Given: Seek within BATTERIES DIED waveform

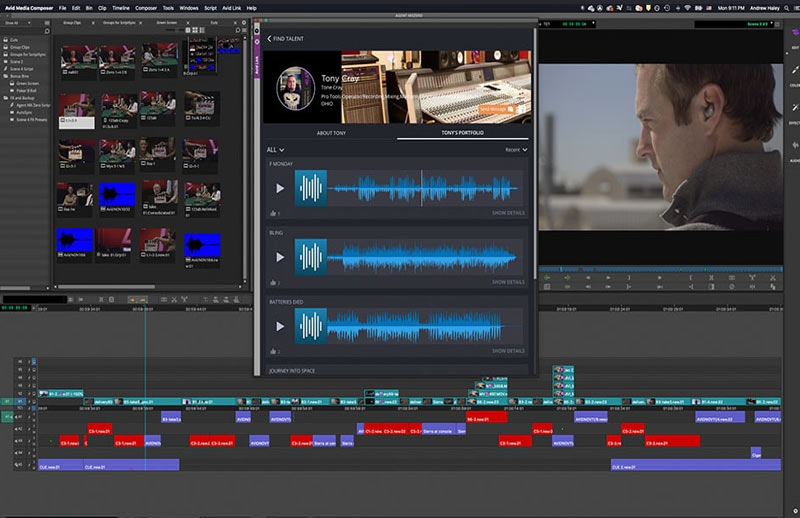Looking at the screenshot, I should click(423, 326).
